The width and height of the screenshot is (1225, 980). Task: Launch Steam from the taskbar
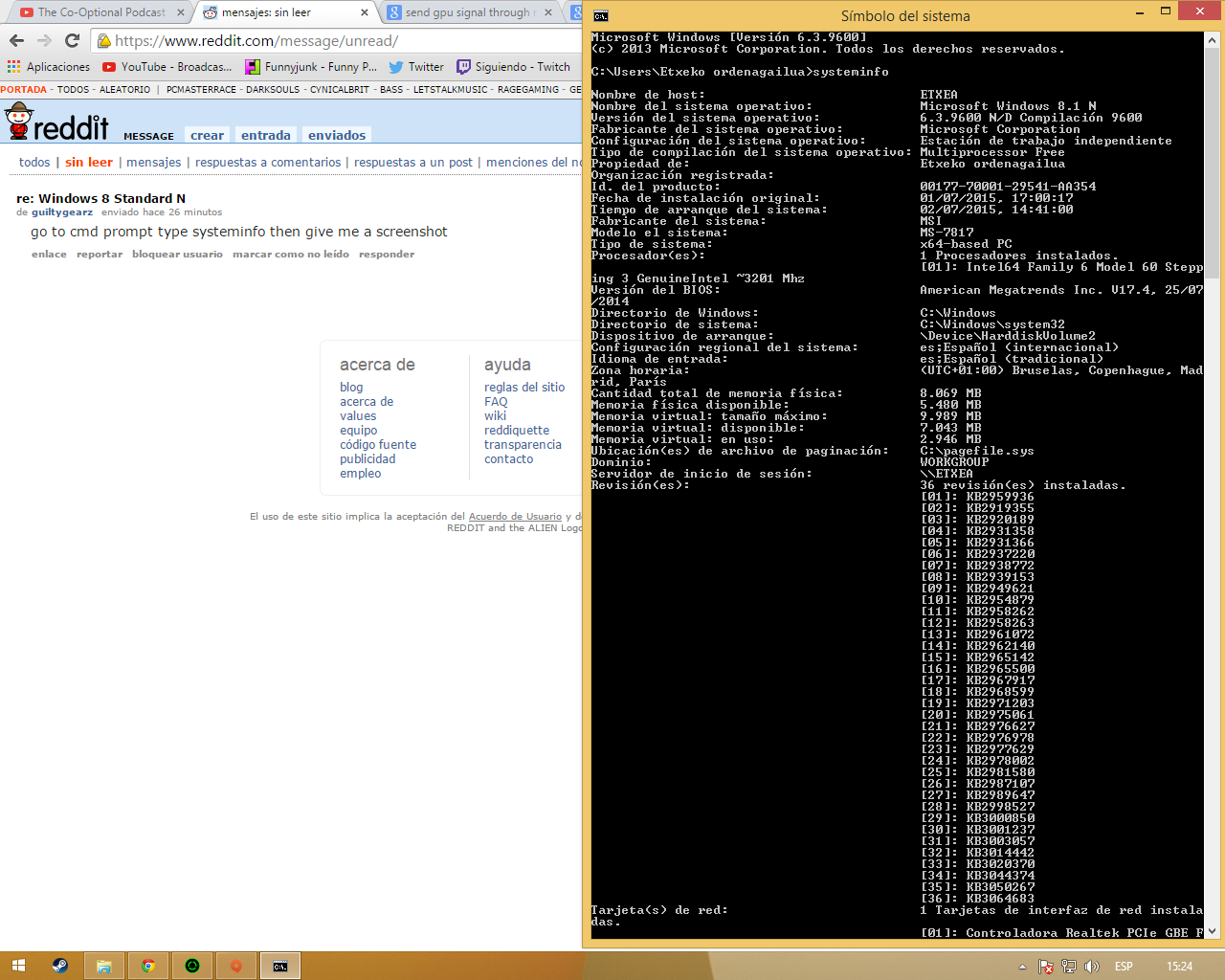[59, 966]
